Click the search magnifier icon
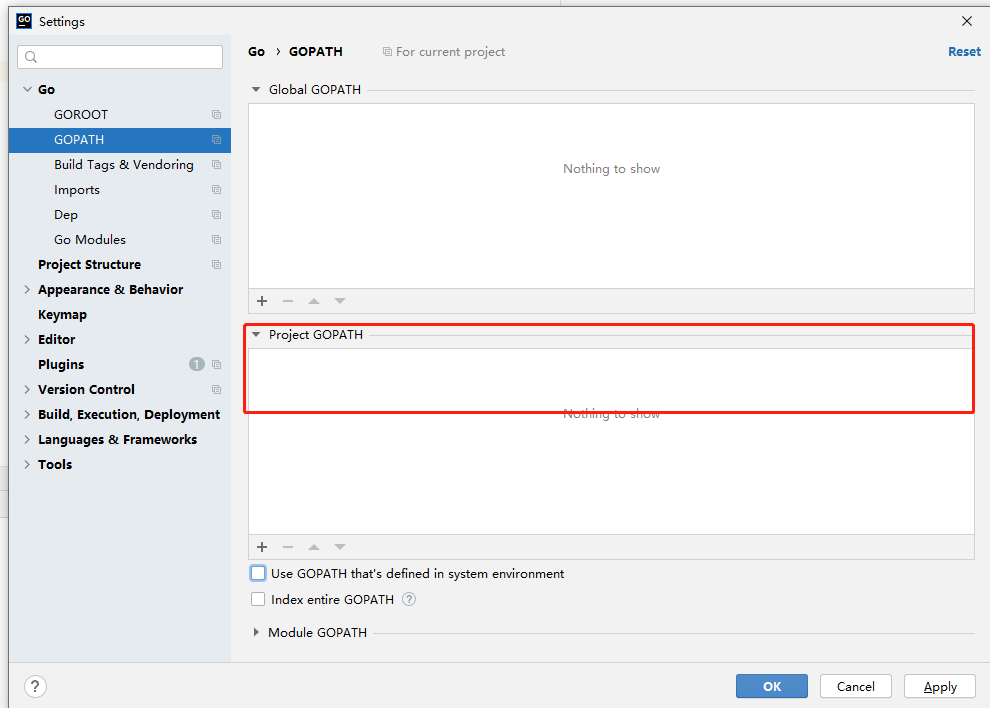The width and height of the screenshot is (990, 708). 31,57
